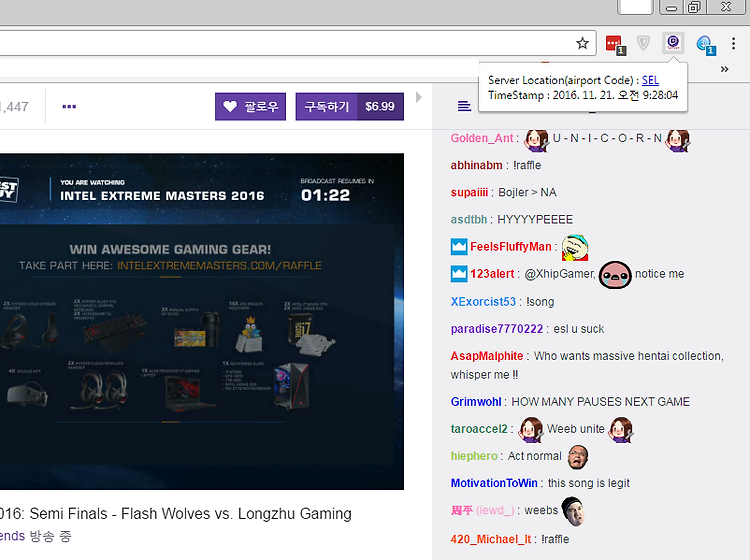The width and height of the screenshot is (750, 560).
Task: Click the blue globe extension icon
Action: [705, 44]
